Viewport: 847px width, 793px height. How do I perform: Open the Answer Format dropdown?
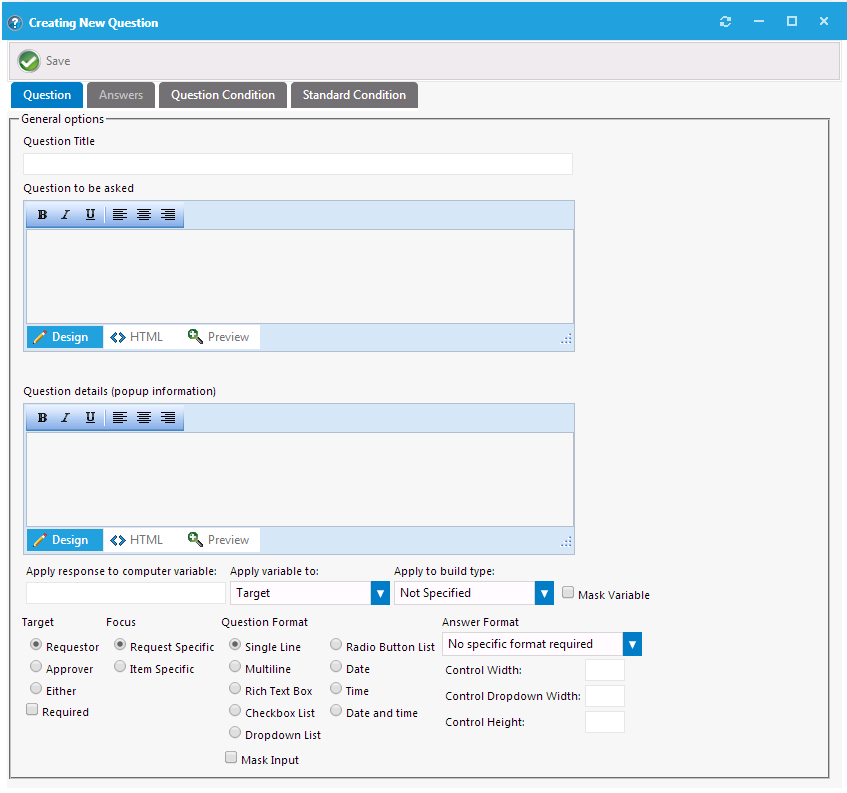pyautogui.click(x=632, y=644)
